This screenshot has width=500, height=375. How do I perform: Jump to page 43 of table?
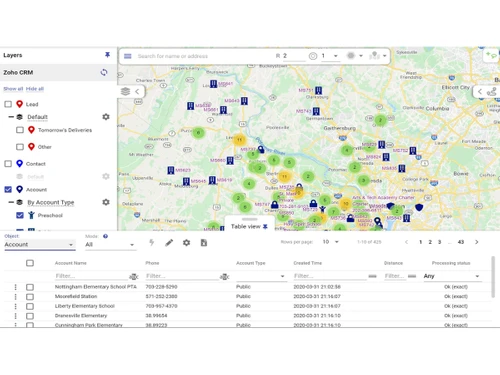[461, 242]
